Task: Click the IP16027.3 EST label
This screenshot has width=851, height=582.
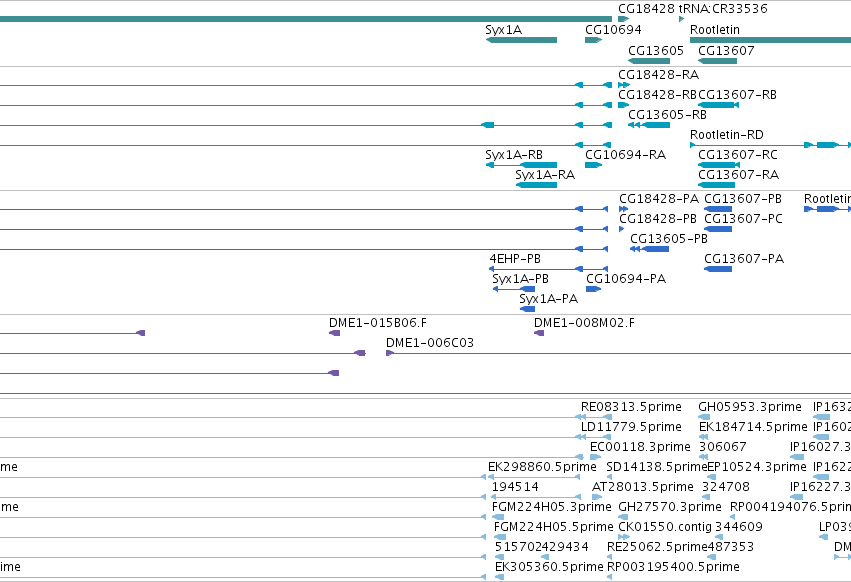Action: pyautogui.click(x=821, y=447)
